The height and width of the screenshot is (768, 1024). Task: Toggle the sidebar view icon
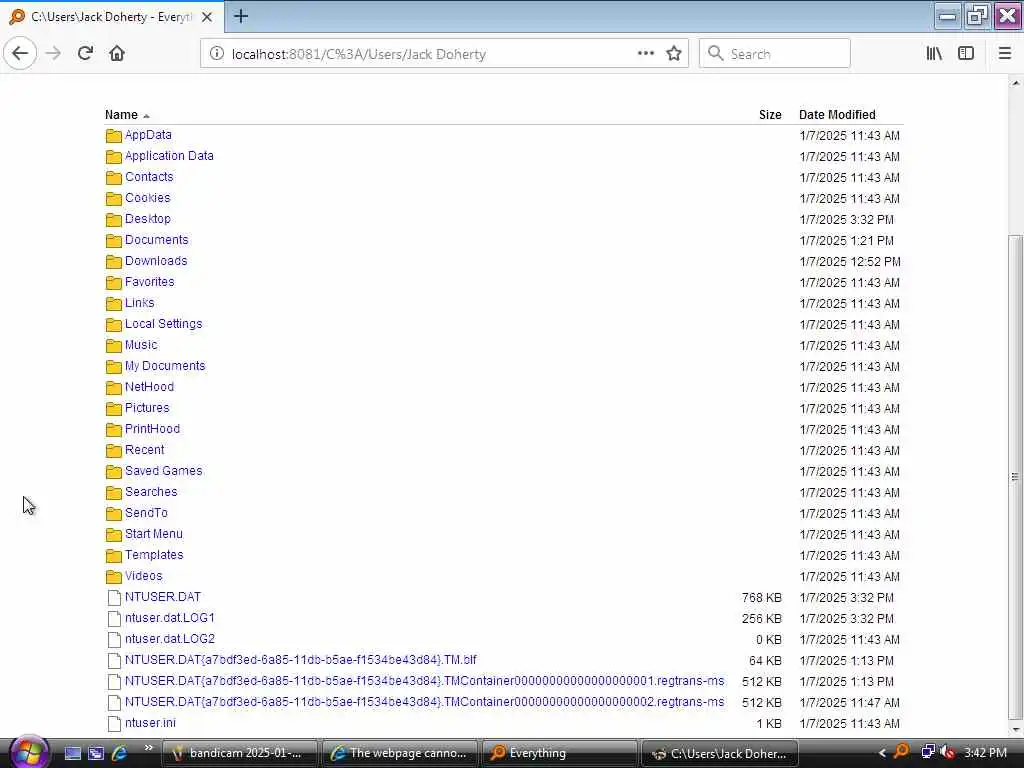966,54
